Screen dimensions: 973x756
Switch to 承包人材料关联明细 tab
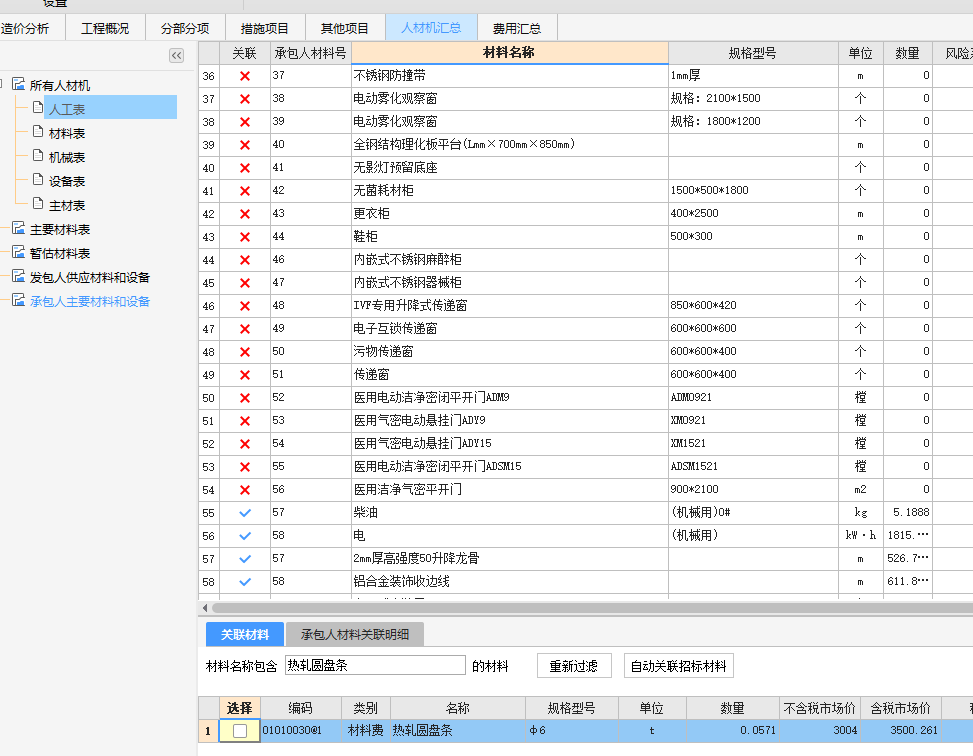(355, 634)
